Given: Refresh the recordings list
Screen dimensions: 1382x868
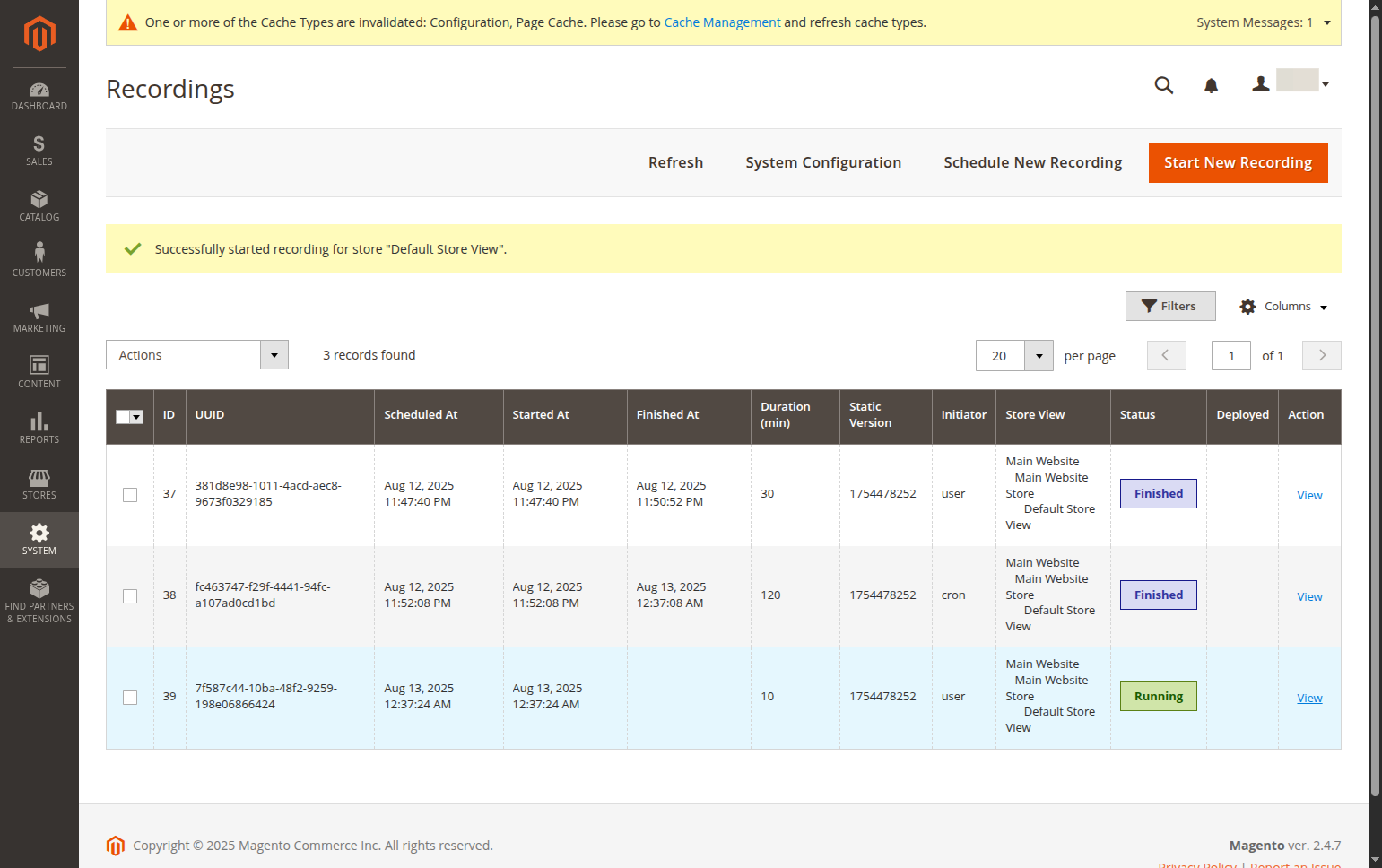Looking at the screenshot, I should click(676, 162).
